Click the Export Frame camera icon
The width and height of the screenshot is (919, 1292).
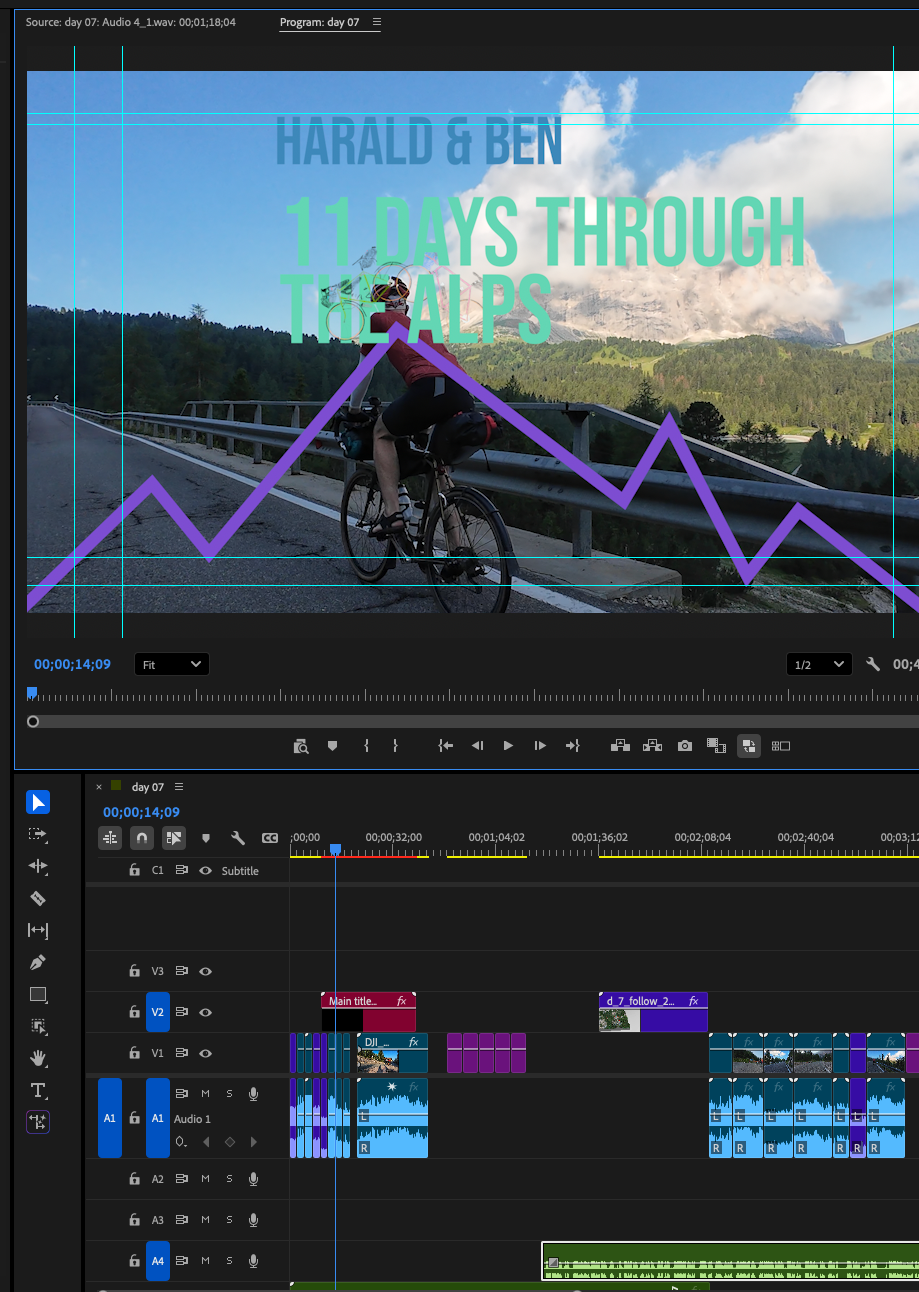pos(684,746)
